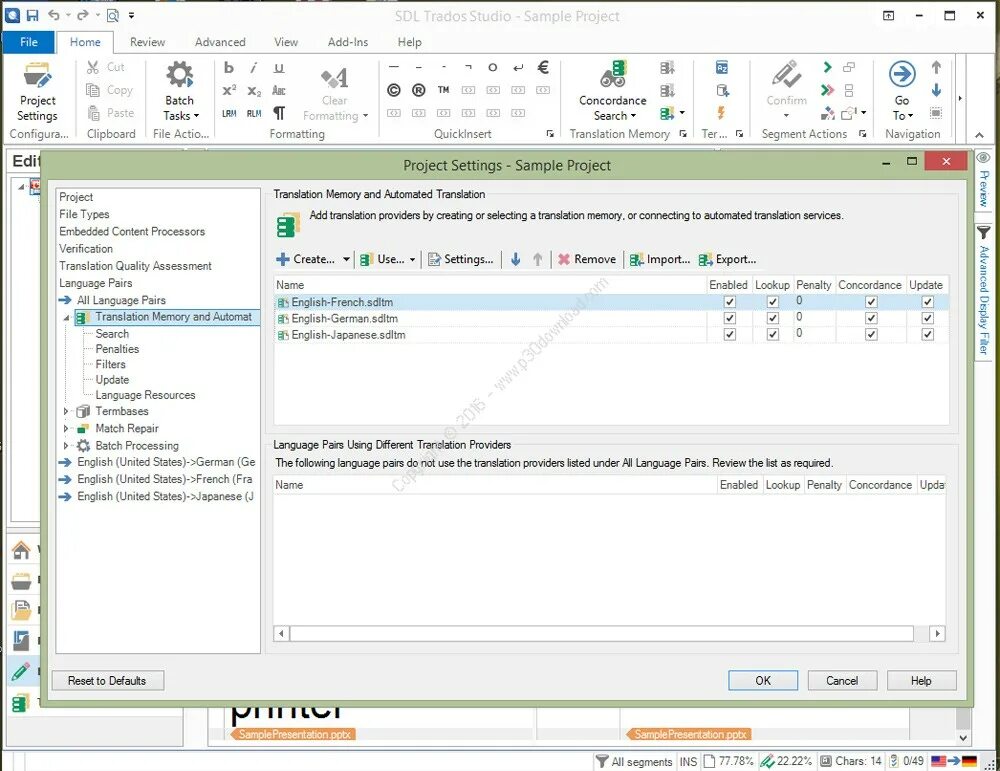Uncheck Update for English-French.sdltm
Screen dimensions: 1000x771
pos(927,302)
